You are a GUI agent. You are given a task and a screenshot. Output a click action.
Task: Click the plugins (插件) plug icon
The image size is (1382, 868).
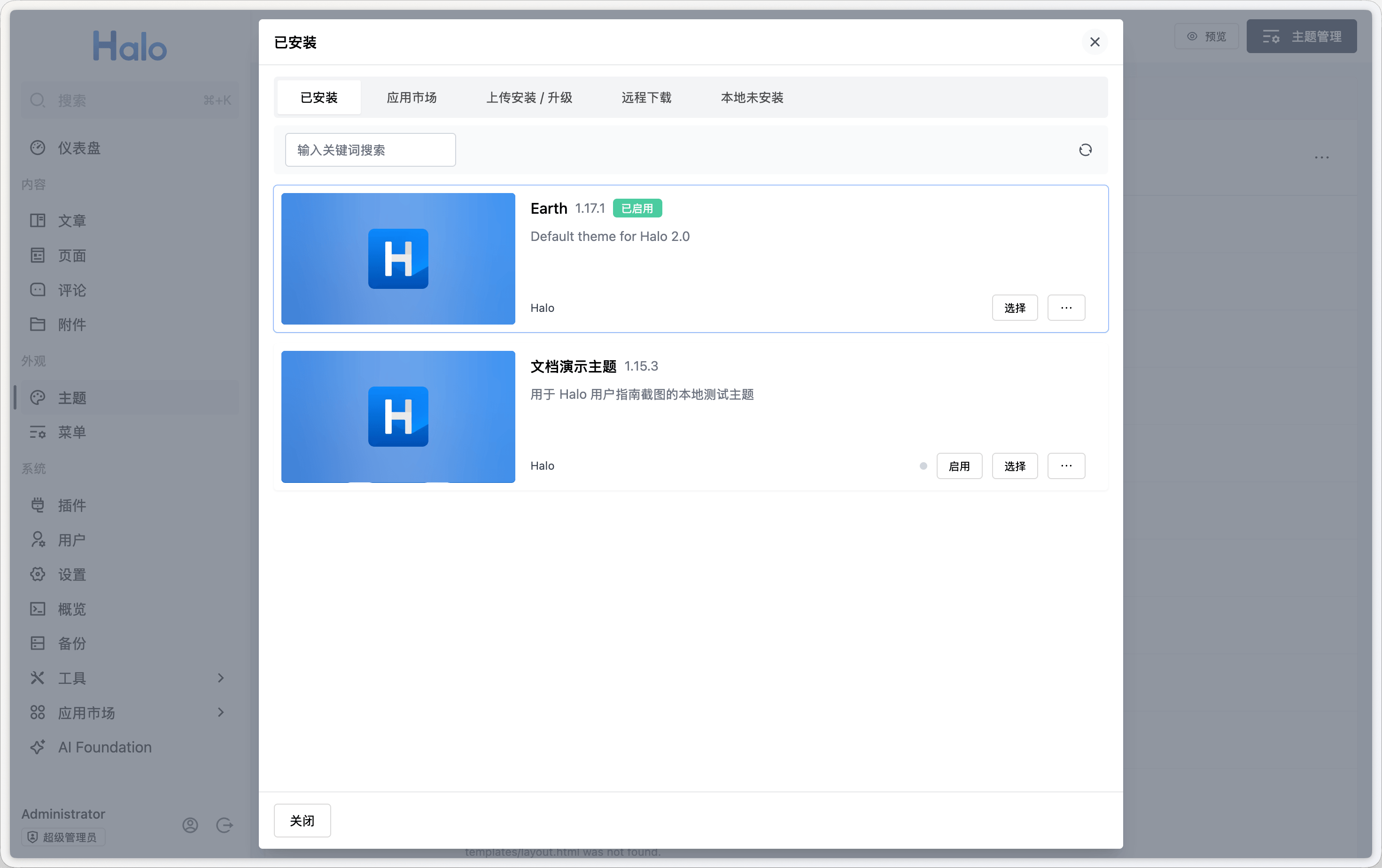coord(37,505)
